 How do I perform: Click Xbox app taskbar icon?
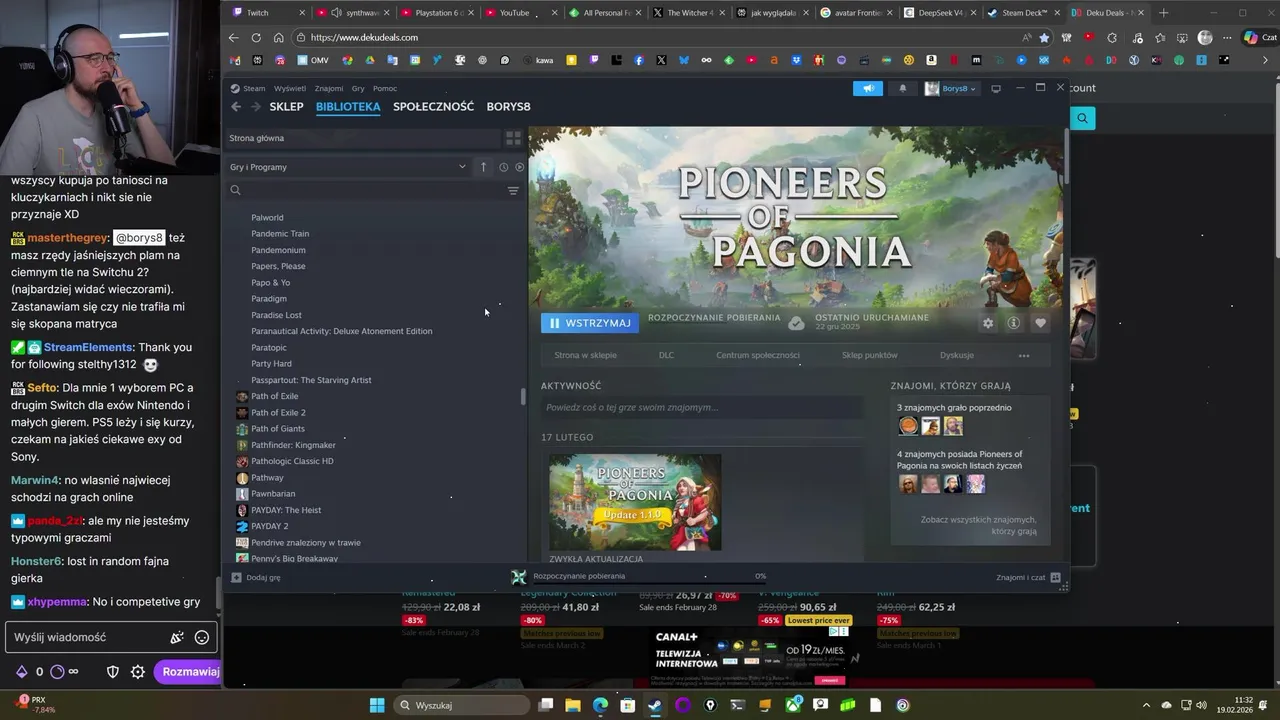click(793, 705)
